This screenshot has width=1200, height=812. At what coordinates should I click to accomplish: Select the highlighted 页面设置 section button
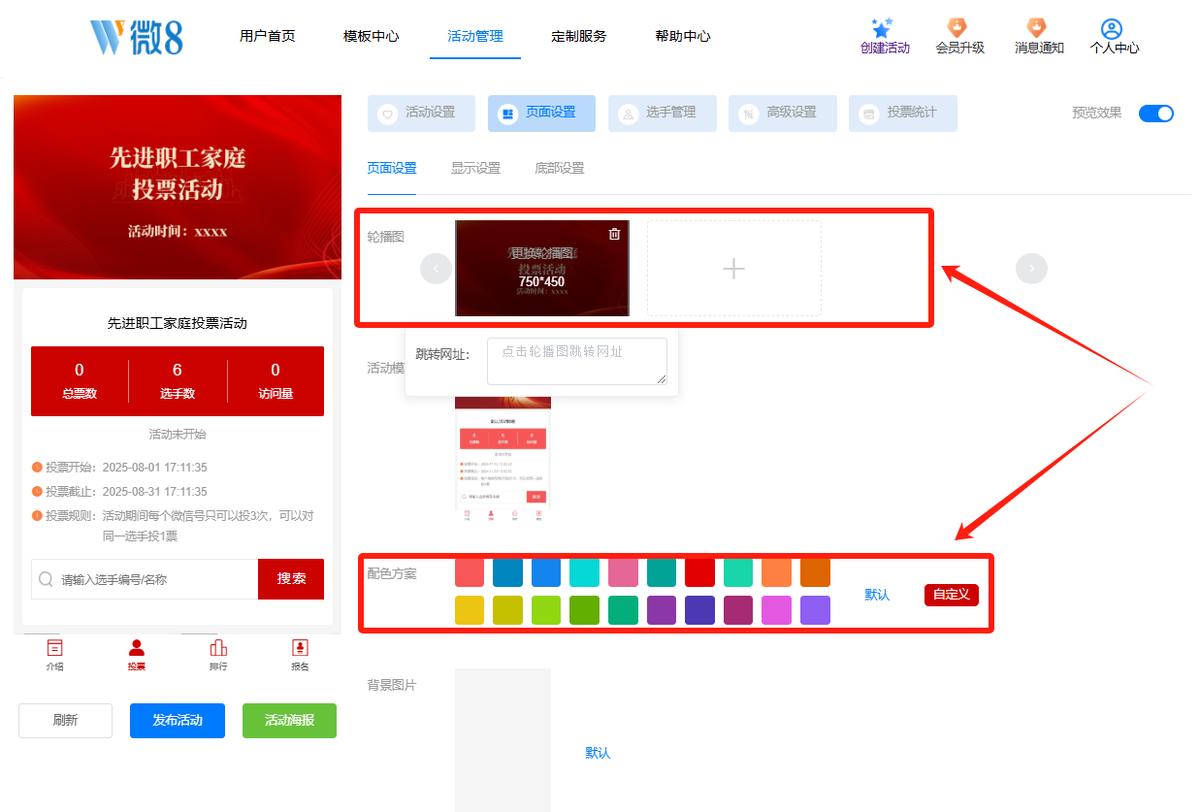541,113
